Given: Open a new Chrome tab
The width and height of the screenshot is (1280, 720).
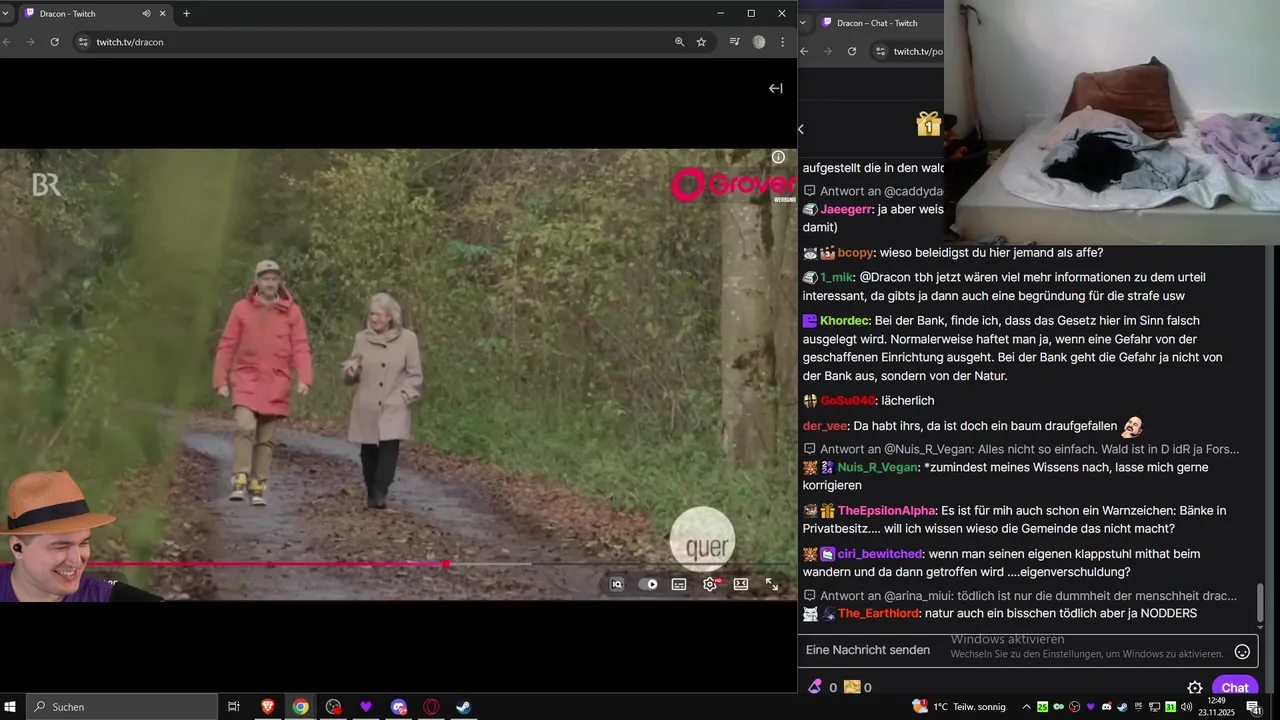Looking at the screenshot, I should [x=186, y=14].
